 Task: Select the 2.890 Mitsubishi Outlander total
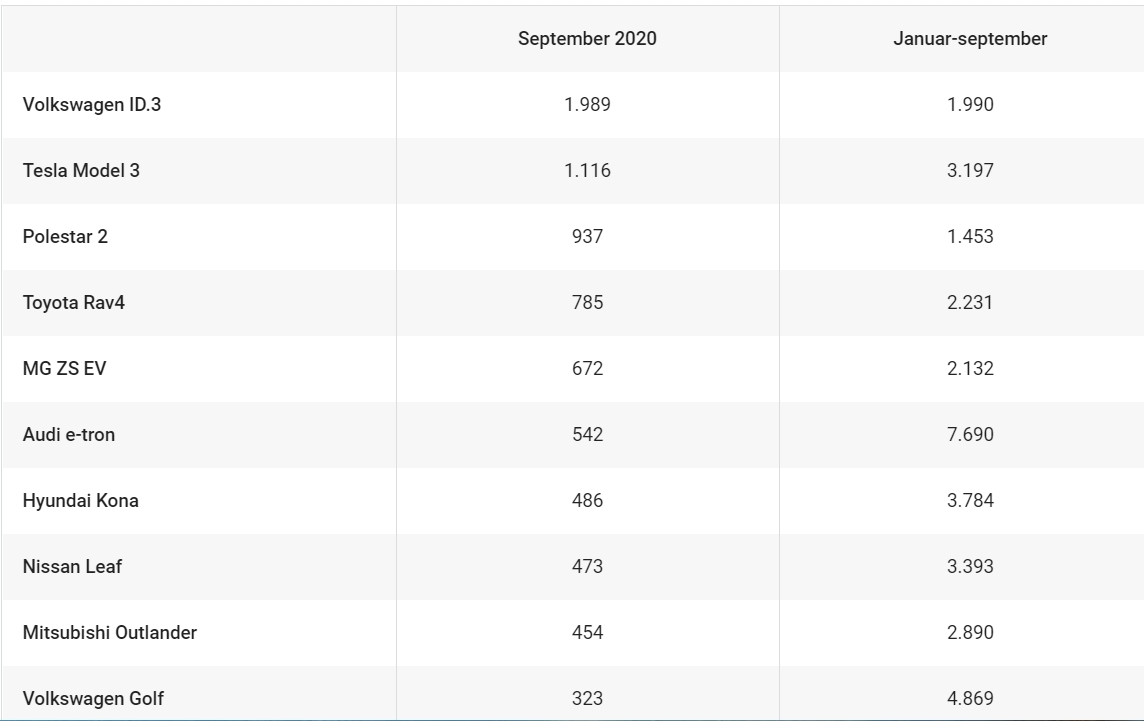(x=970, y=633)
